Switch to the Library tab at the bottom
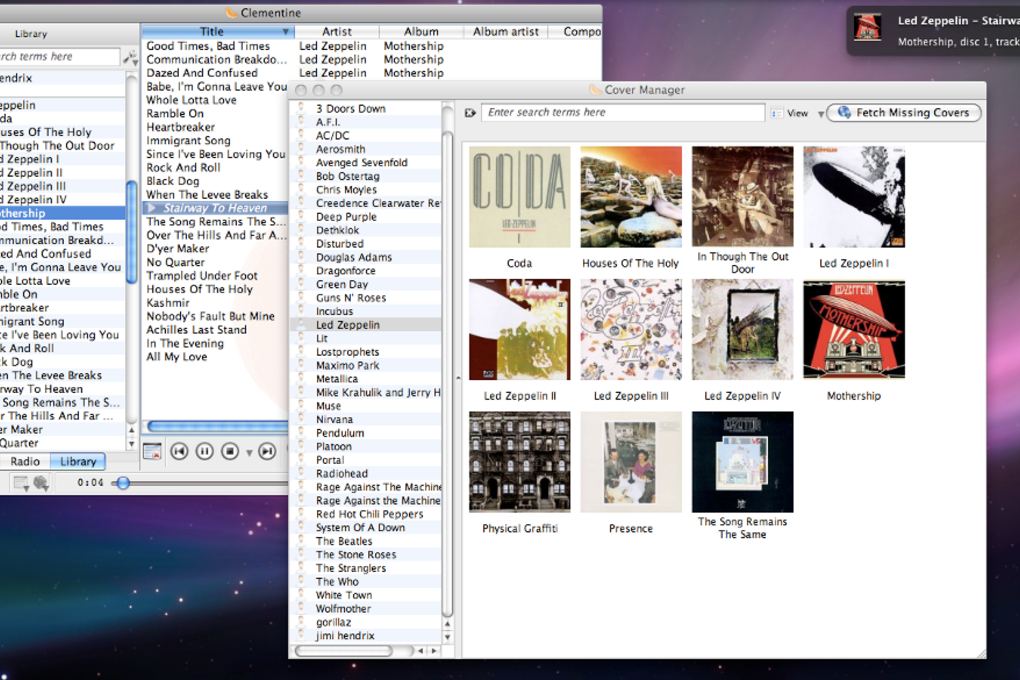Image resolution: width=1020 pixels, height=680 pixels. click(x=78, y=461)
